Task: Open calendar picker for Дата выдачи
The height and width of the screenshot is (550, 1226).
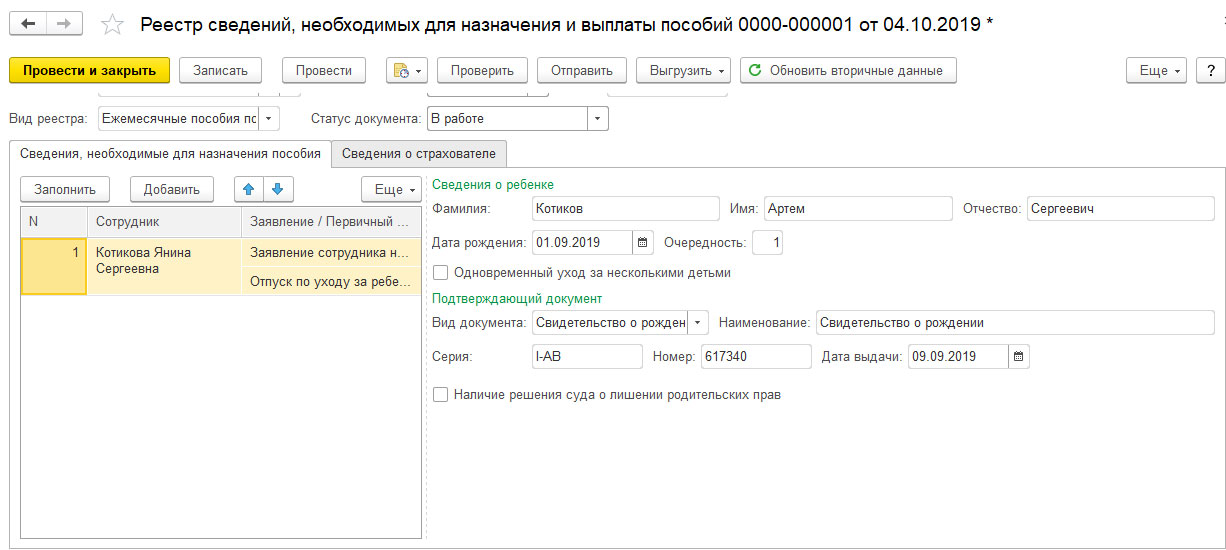Action: [1018, 356]
